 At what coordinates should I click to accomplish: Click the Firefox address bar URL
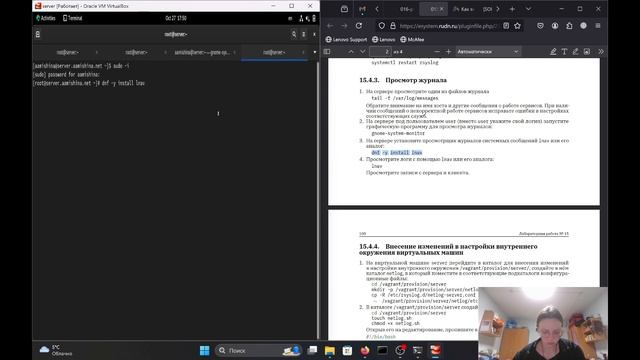click(448, 26)
